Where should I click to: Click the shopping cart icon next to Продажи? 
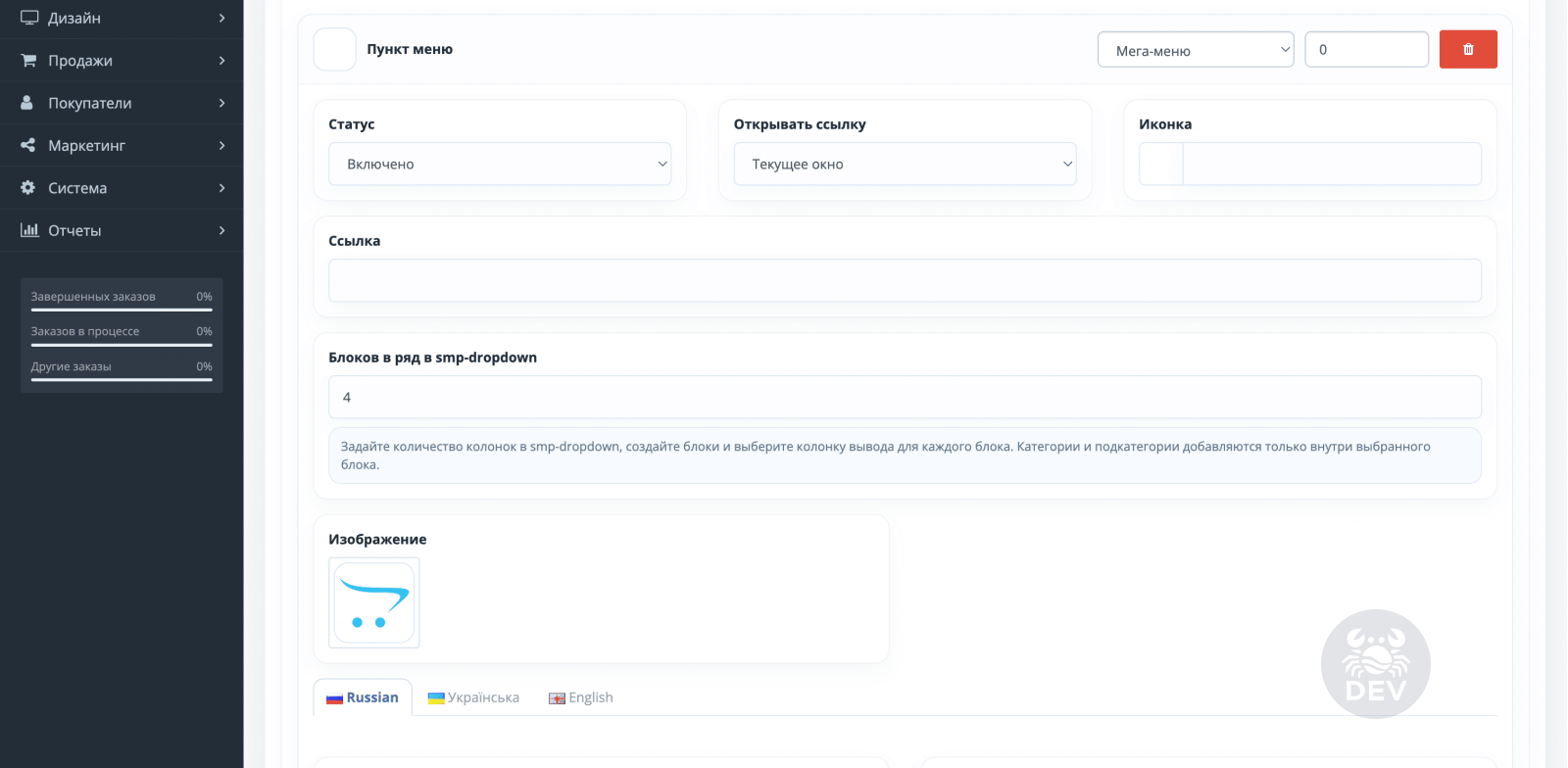tap(28, 60)
